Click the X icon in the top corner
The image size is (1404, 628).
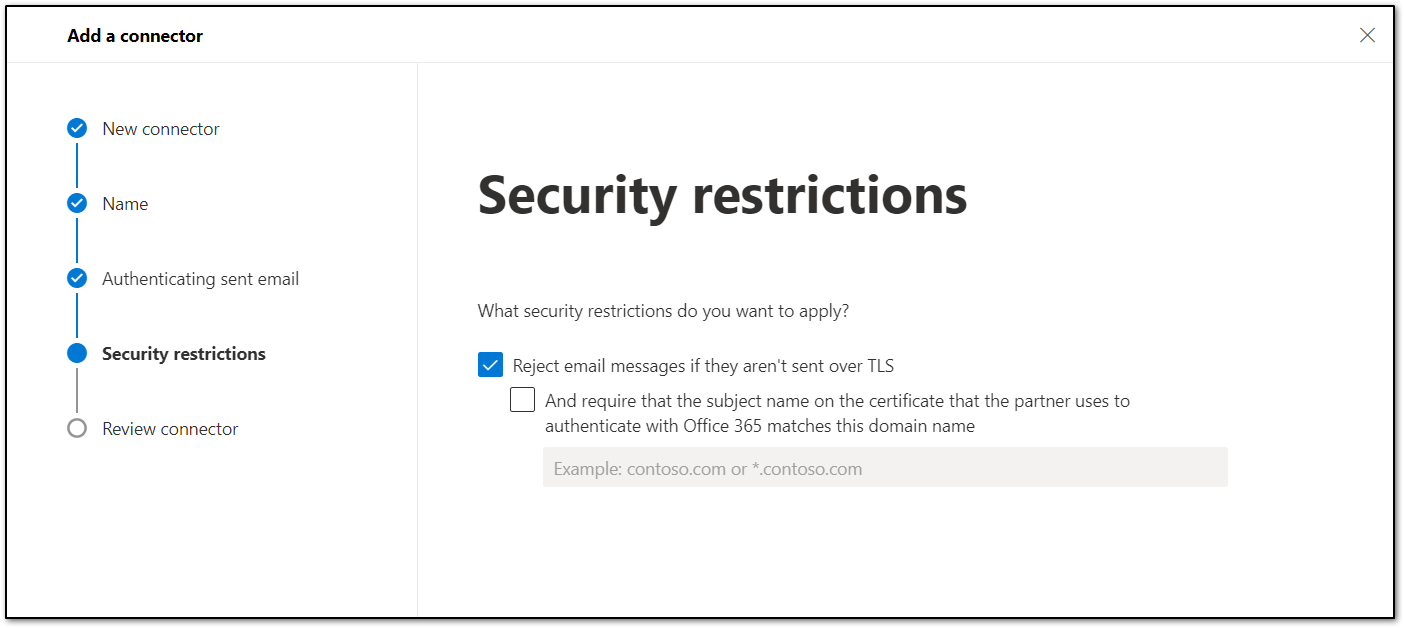1367,34
